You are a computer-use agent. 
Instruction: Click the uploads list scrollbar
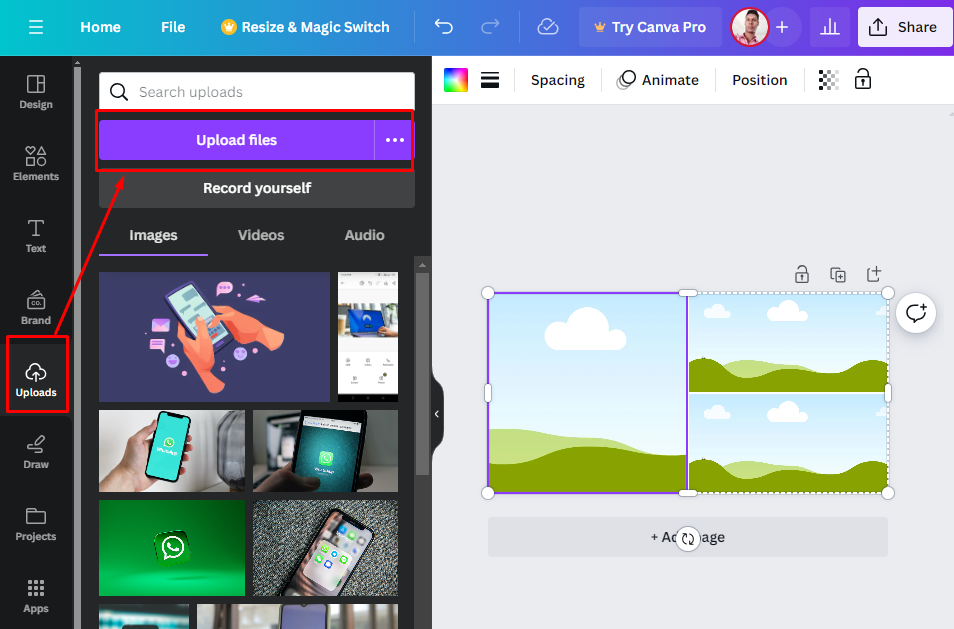[x=422, y=374]
